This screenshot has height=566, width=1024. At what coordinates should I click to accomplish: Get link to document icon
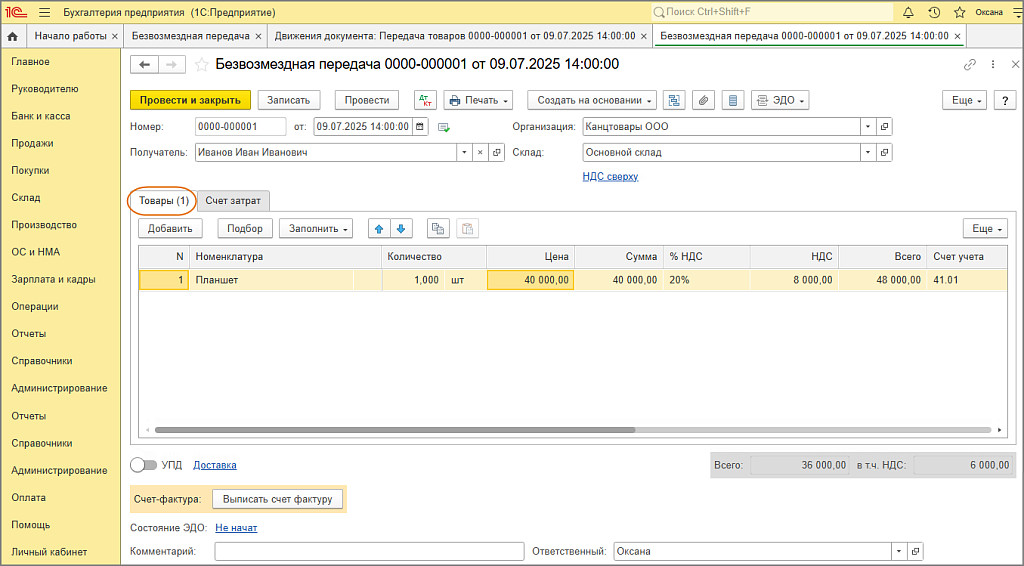[970, 65]
